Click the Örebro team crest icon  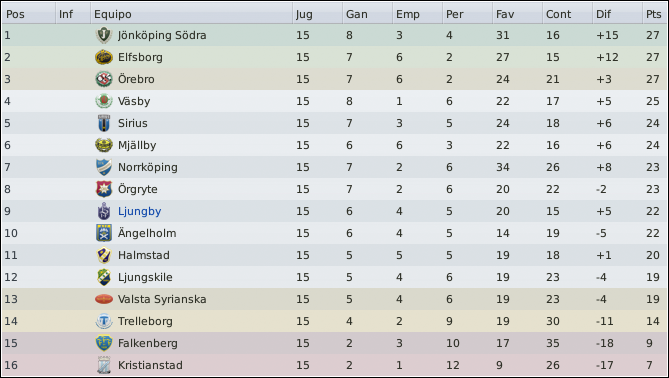click(x=104, y=79)
